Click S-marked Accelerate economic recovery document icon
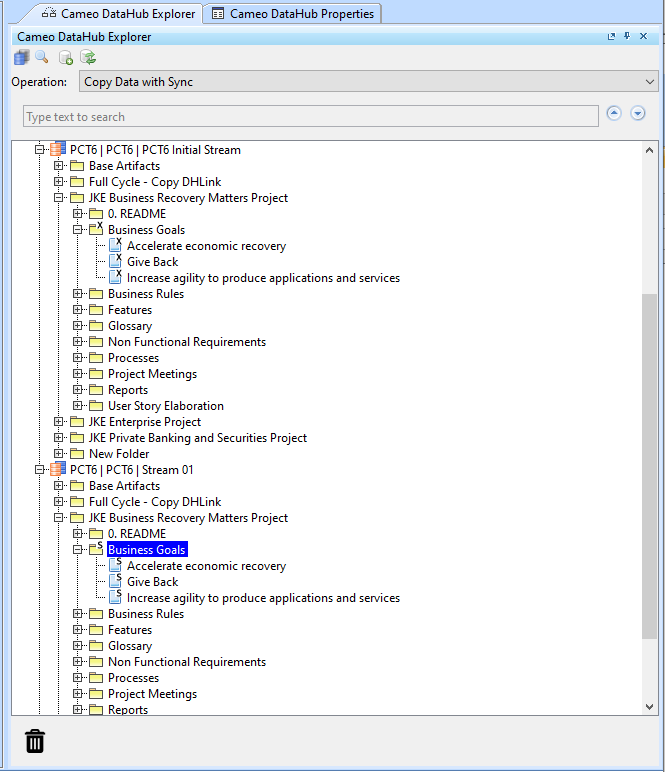The width and height of the screenshot is (665, 772). pos(115,565)
